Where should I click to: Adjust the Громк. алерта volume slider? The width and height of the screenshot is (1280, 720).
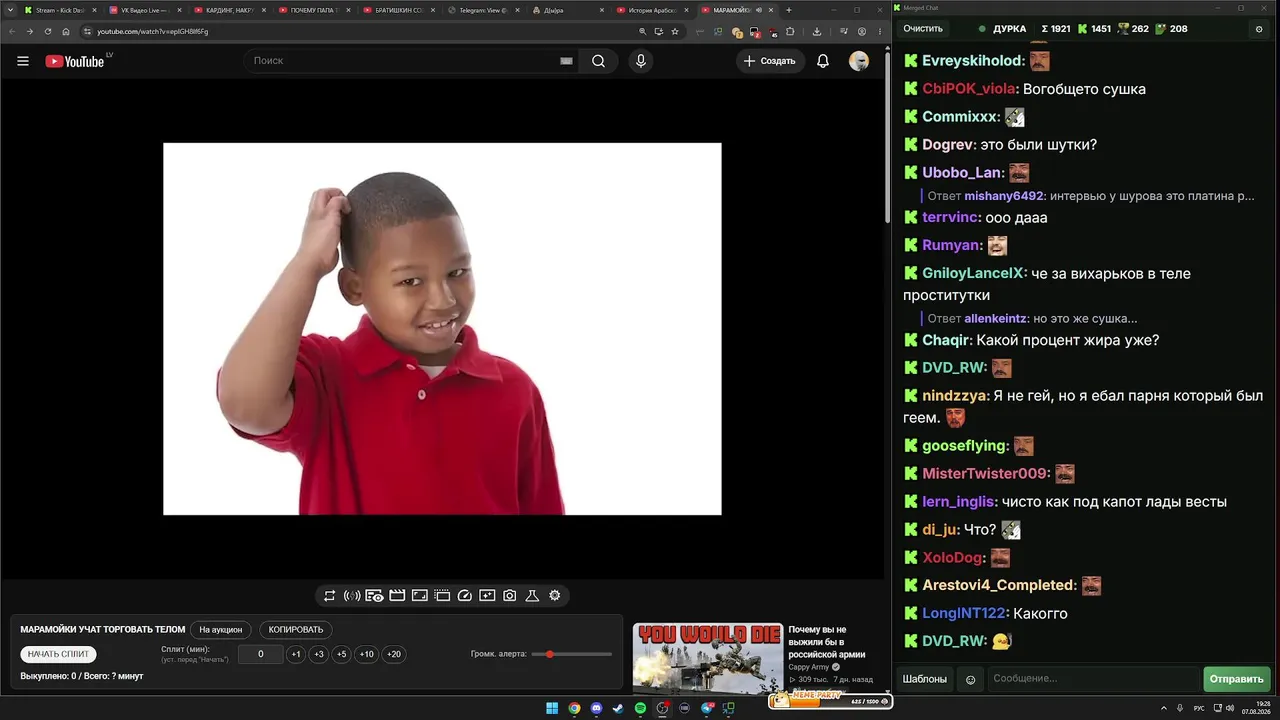tap(572, 654)
